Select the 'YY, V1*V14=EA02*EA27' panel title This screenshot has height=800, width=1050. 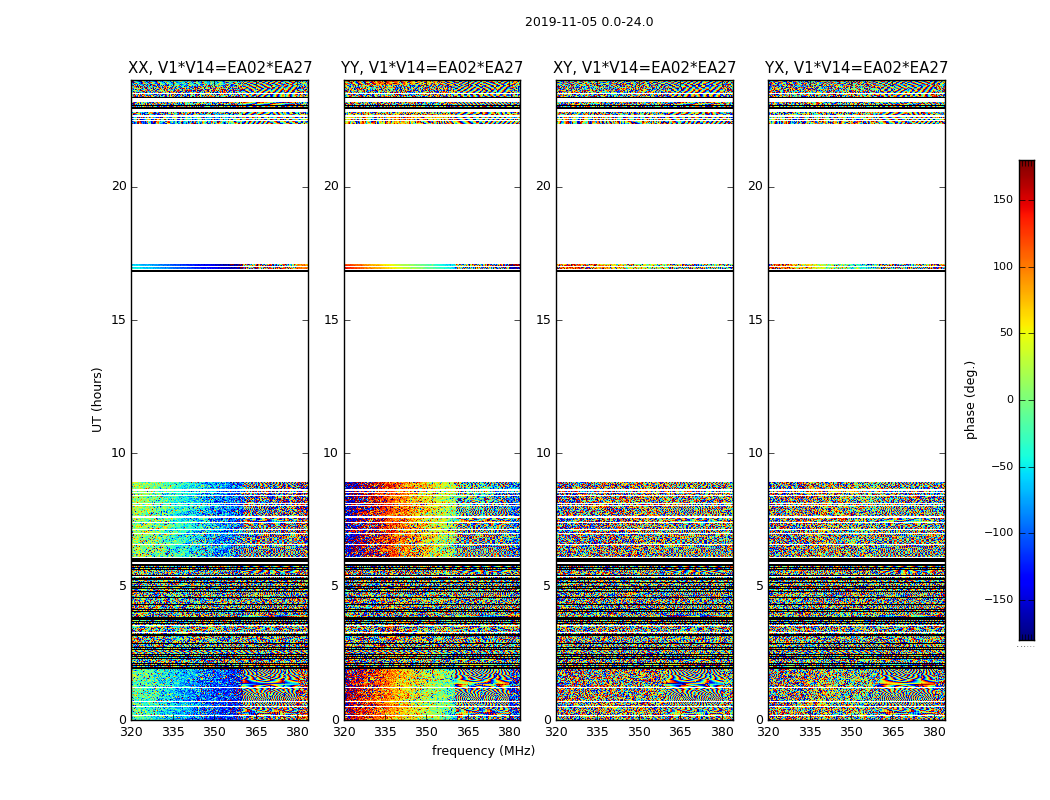click(432, 68)
